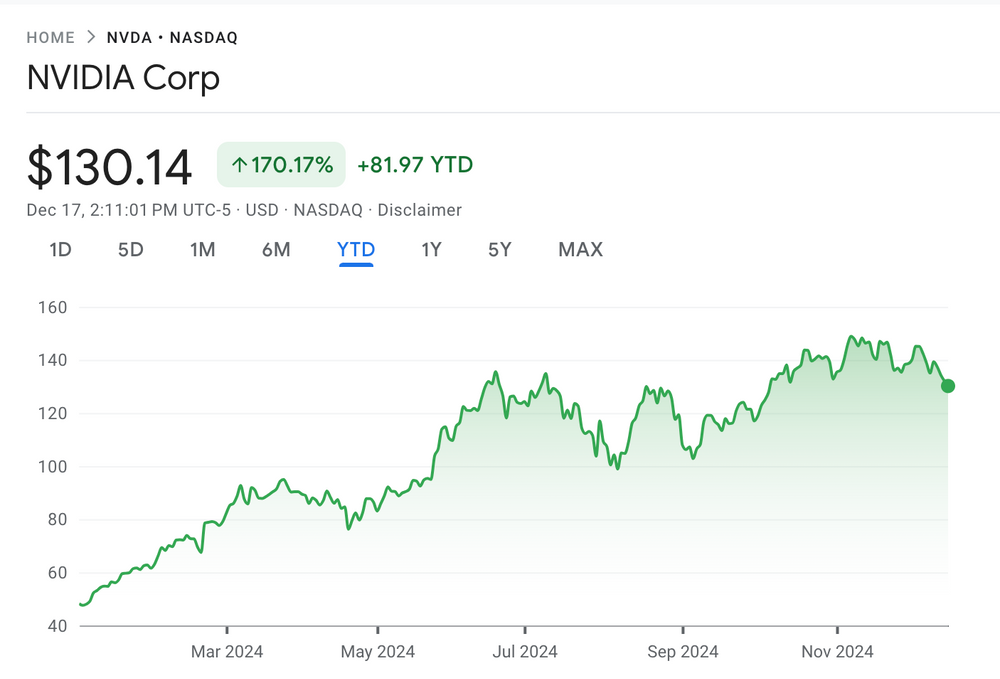
Task: Choose the 1Y time range
Action: 431,250
